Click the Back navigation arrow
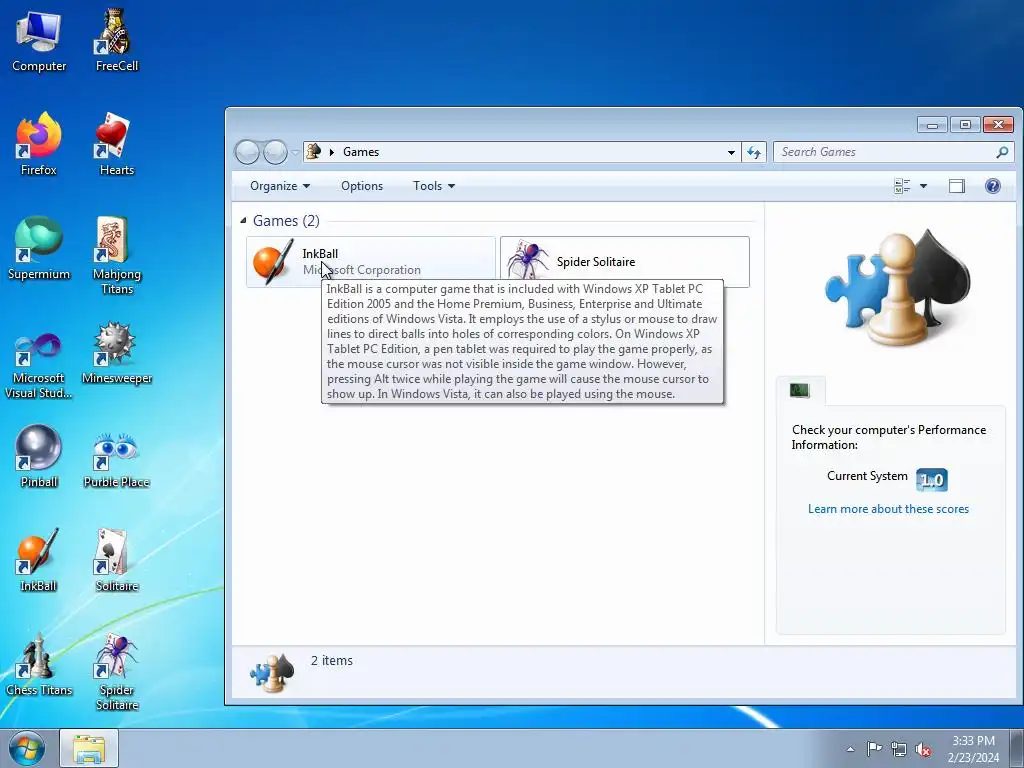Viewport: 1024px width, 768px height. coord(248,152)
